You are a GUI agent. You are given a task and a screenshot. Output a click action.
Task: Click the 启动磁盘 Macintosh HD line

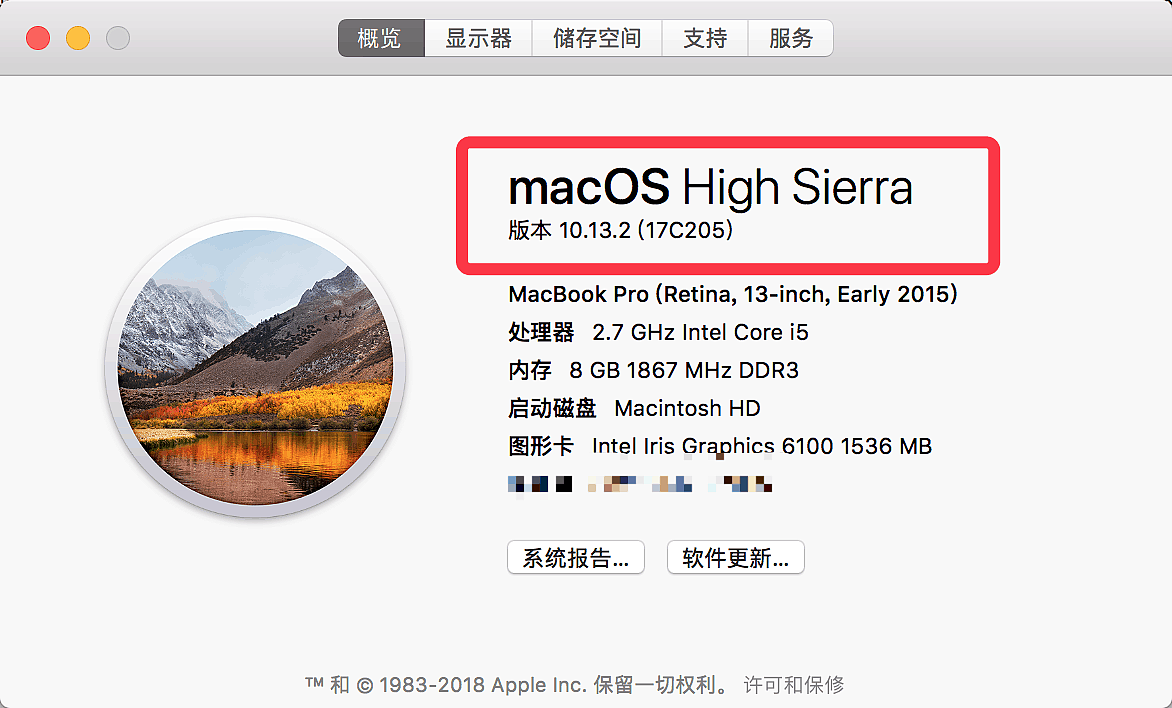[x=634, y=408]
